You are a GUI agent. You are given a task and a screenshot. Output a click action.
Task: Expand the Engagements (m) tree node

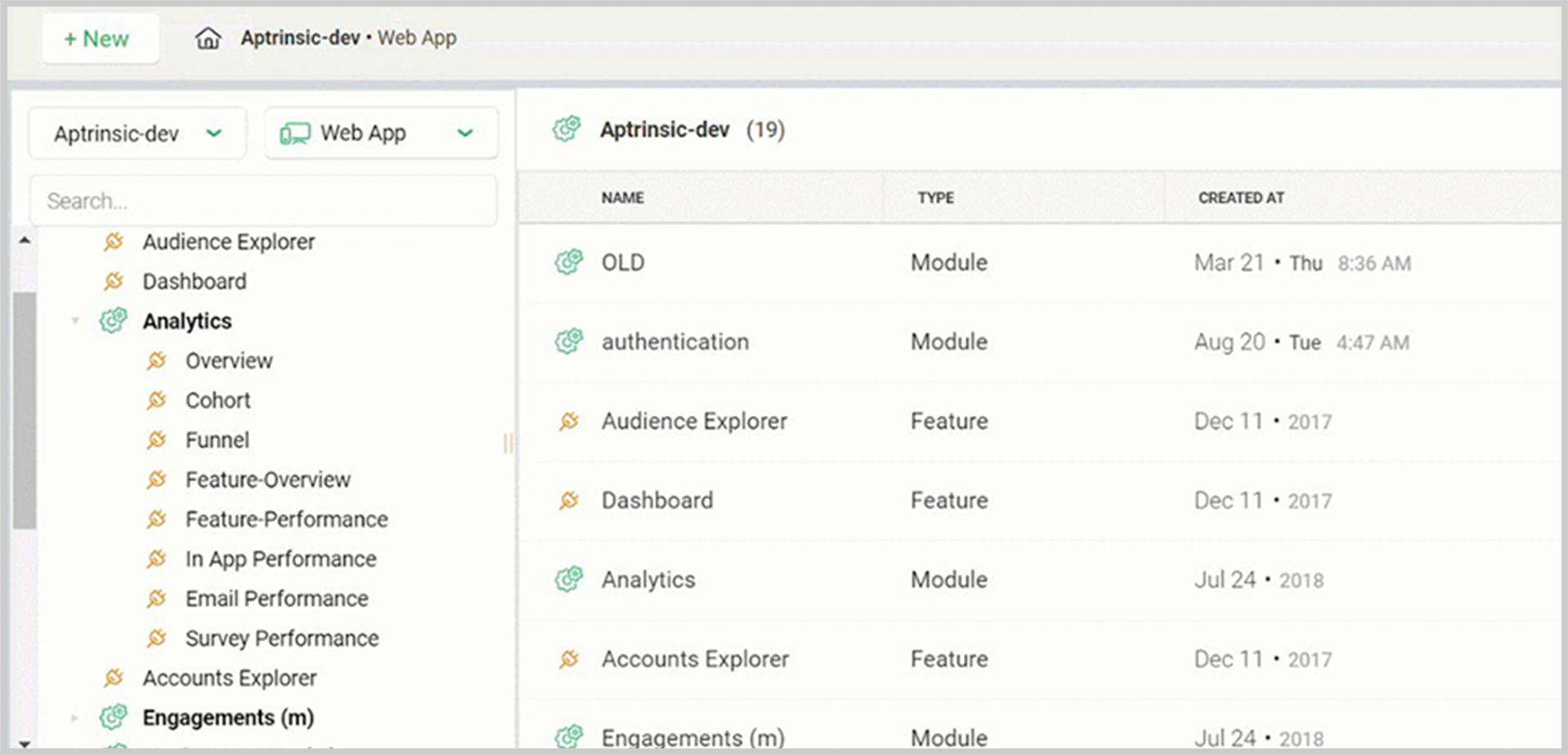[x=75, y=718]
